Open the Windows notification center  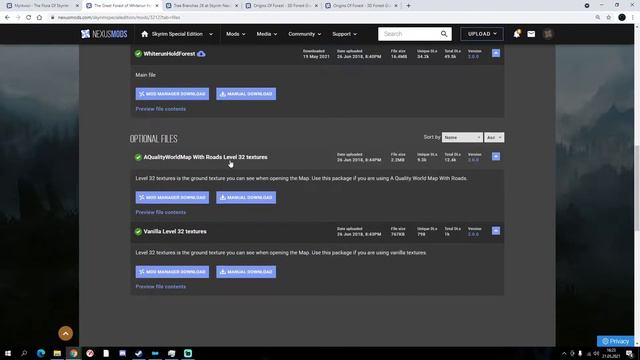630,353
